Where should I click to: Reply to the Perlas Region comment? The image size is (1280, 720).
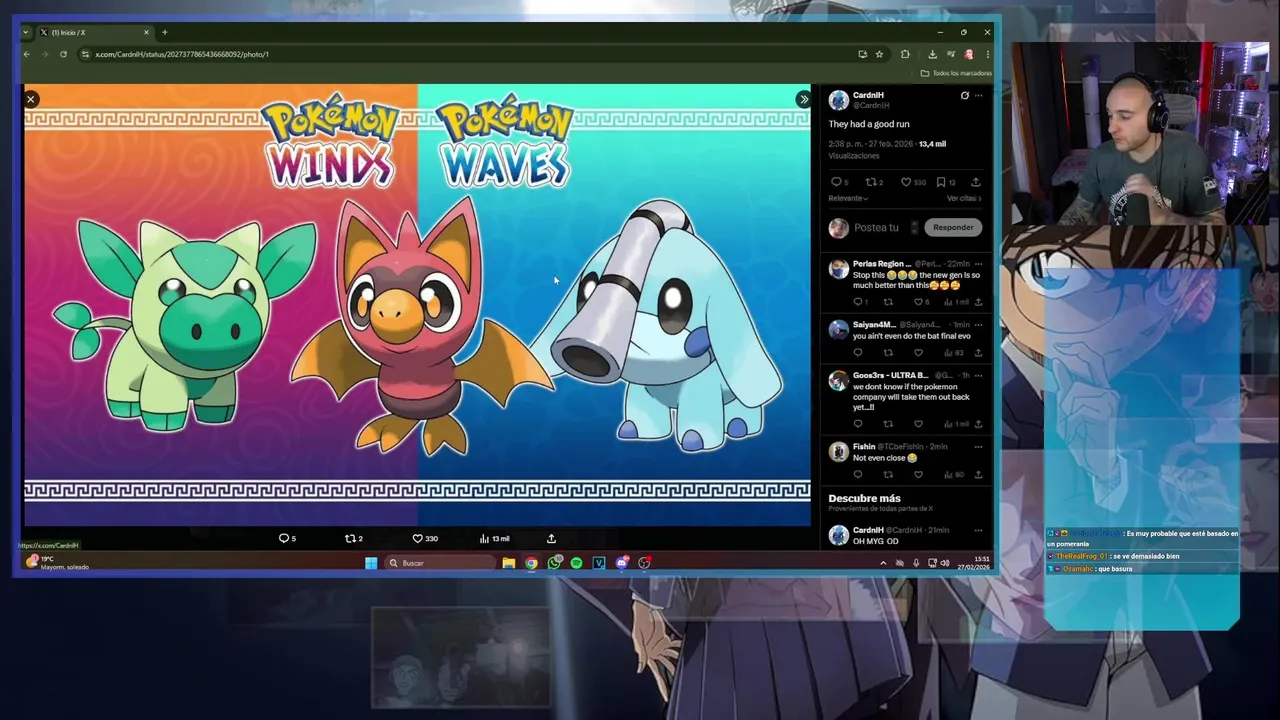857,302
